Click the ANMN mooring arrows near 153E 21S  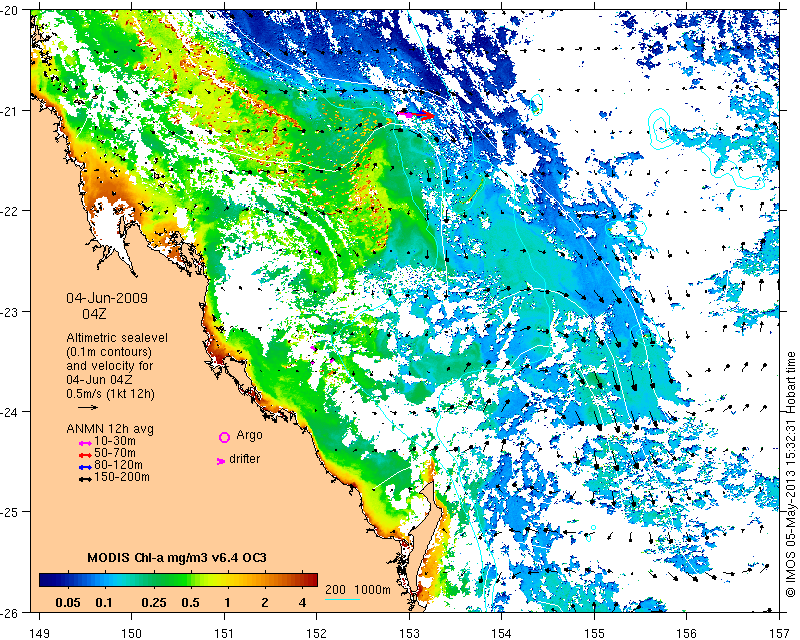point(416,115)
